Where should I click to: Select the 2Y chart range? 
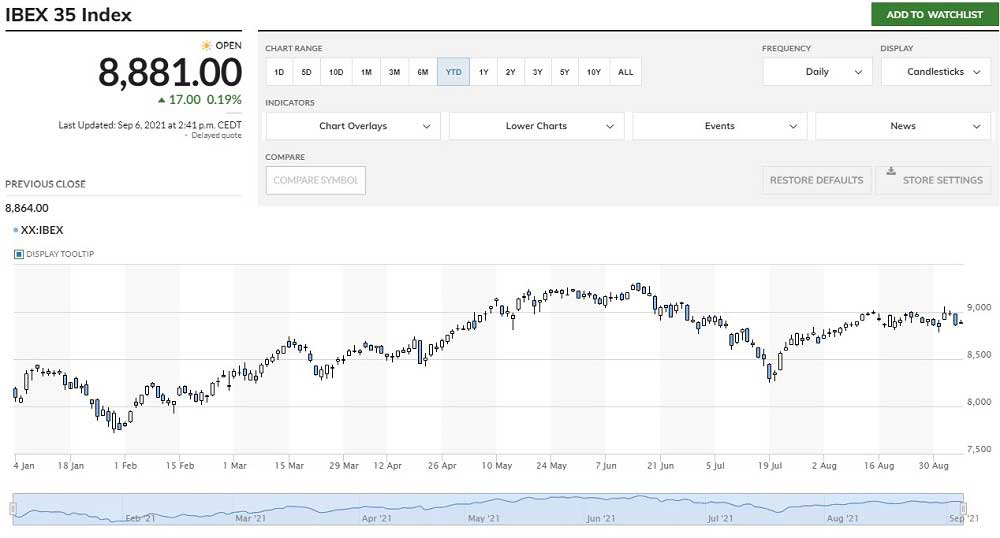coord(510,72)
